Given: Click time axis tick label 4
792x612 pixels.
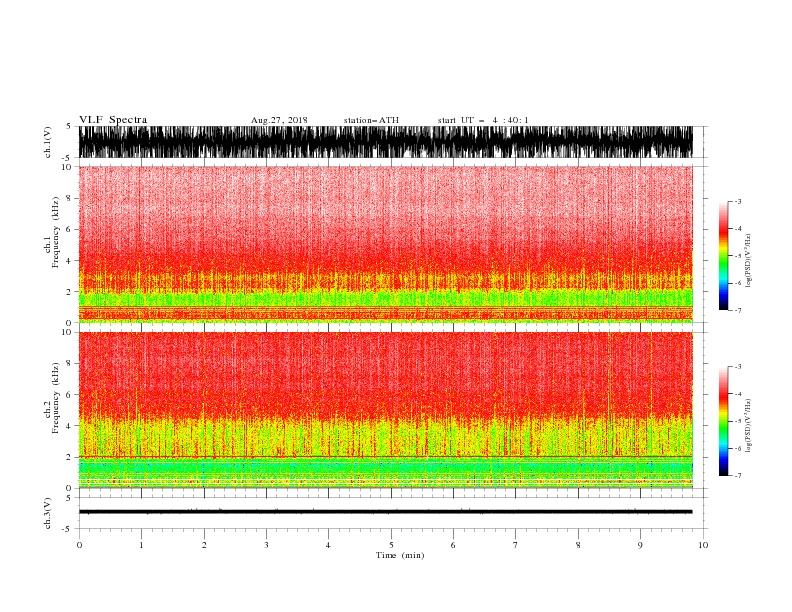Looking at the screenshot, I should (x=329, y=545).
